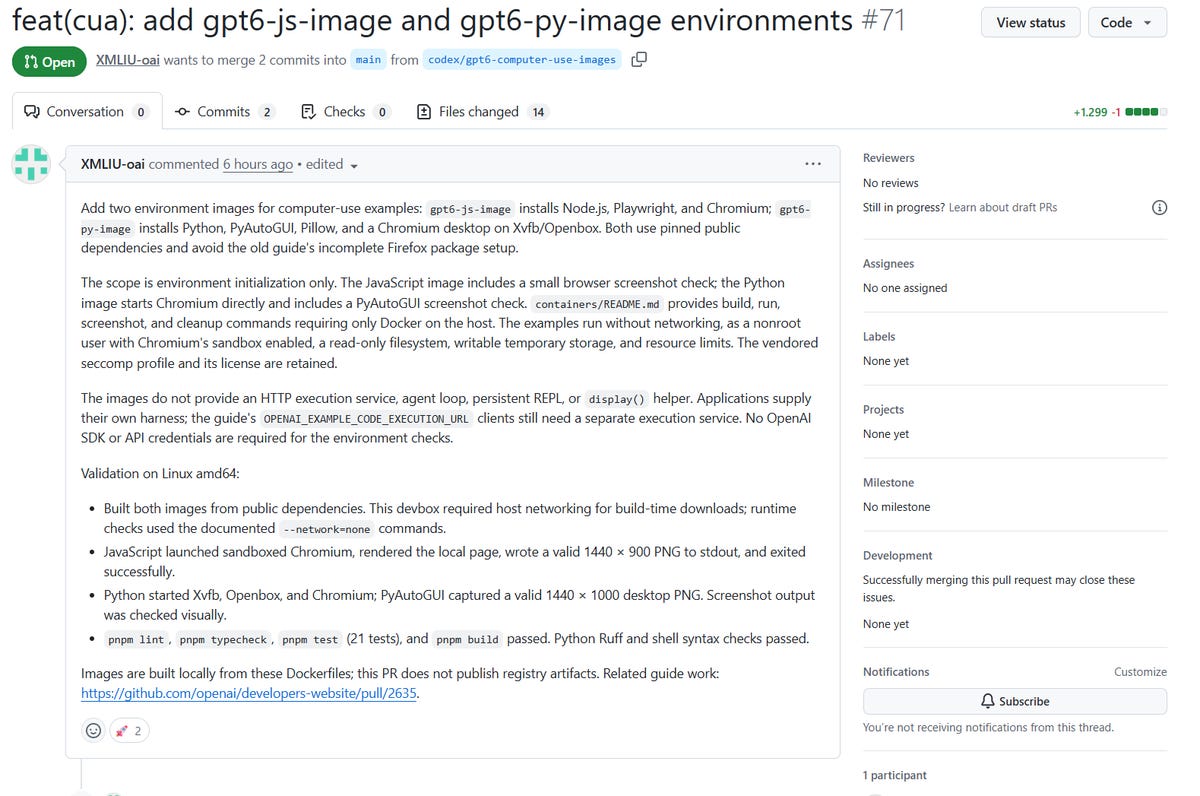Open the Code dropdown button
Screen dimensions: 1200x796
tap(1127, 23)
